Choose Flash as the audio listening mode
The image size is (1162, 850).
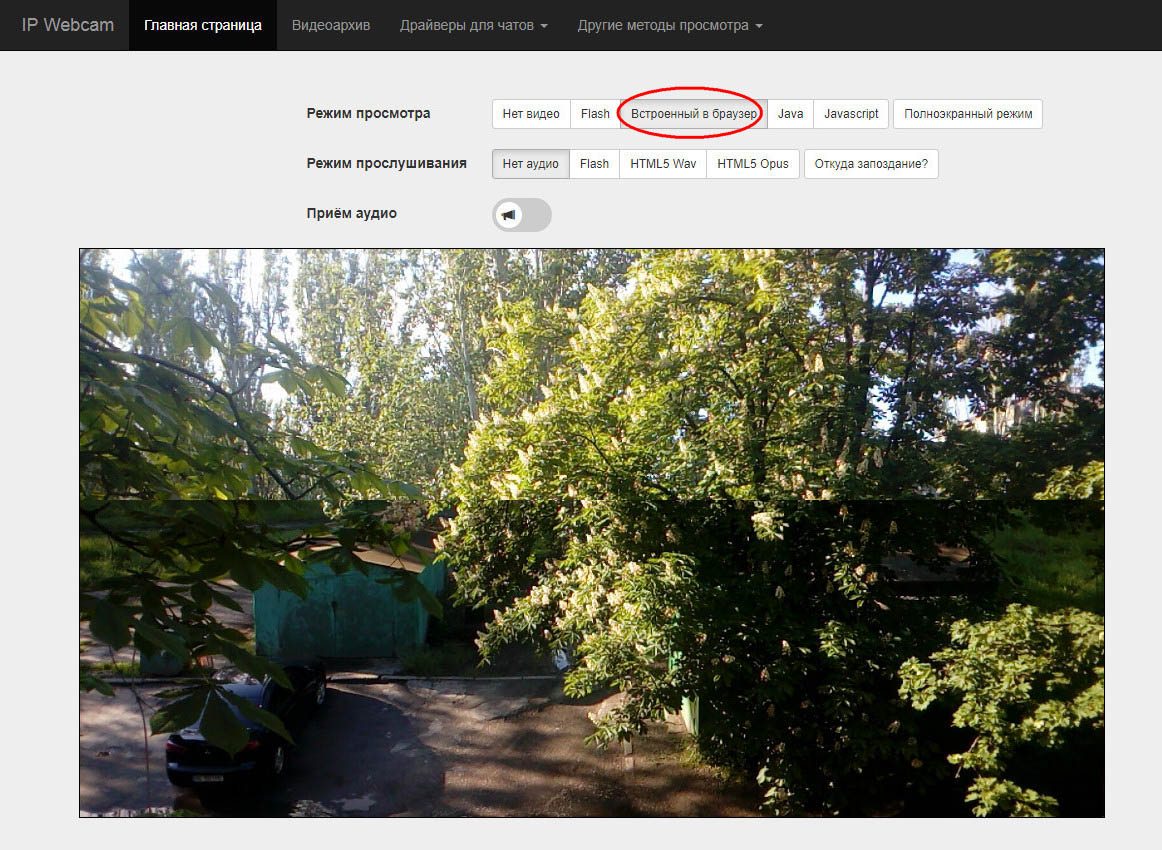594,164
